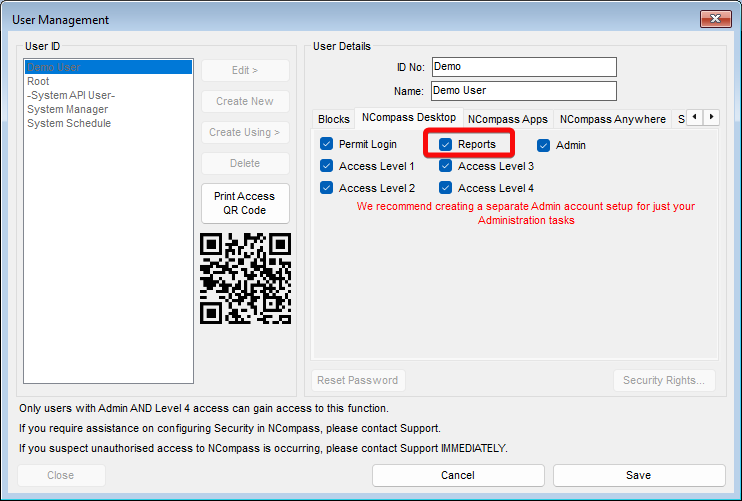Open the NCompass Apps tab
This screenshot has height=501, width=742.
(508, 119)
